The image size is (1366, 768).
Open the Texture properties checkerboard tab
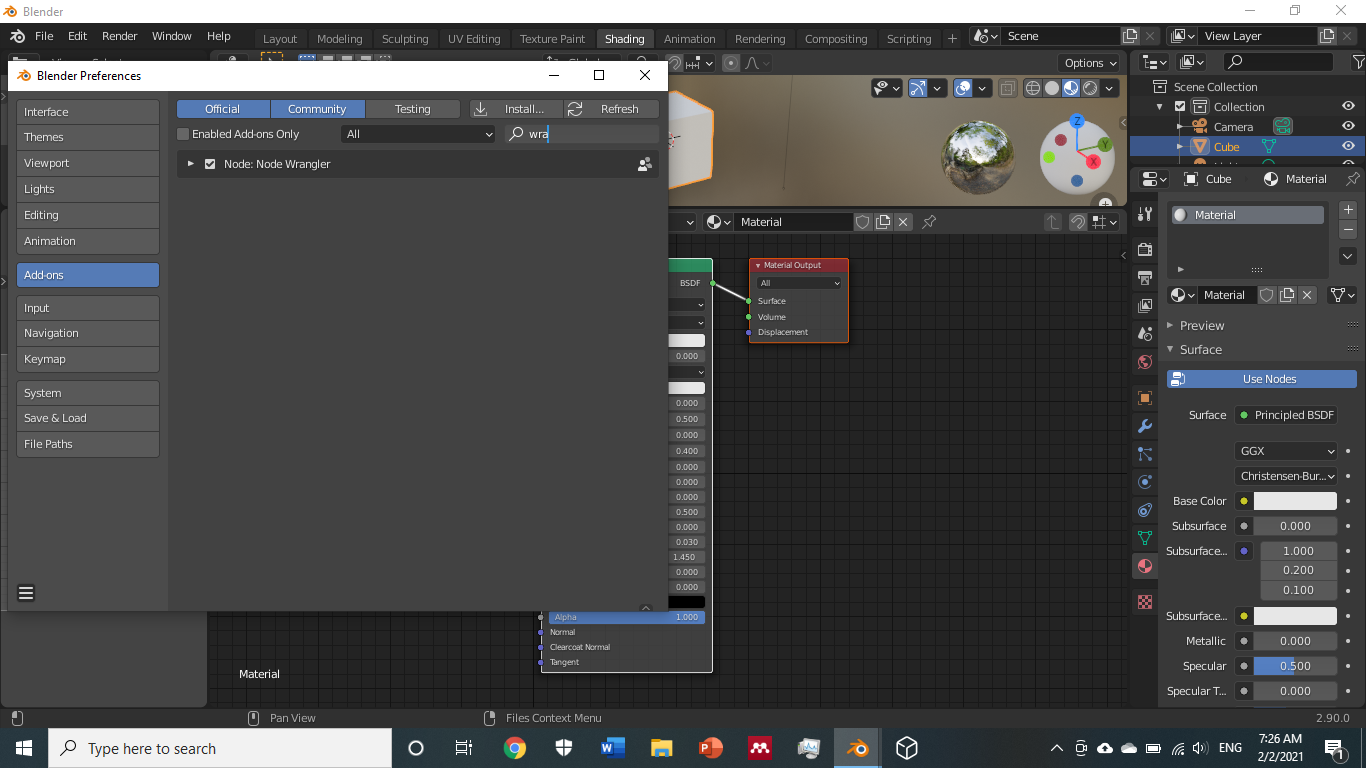pos(1145,602)
